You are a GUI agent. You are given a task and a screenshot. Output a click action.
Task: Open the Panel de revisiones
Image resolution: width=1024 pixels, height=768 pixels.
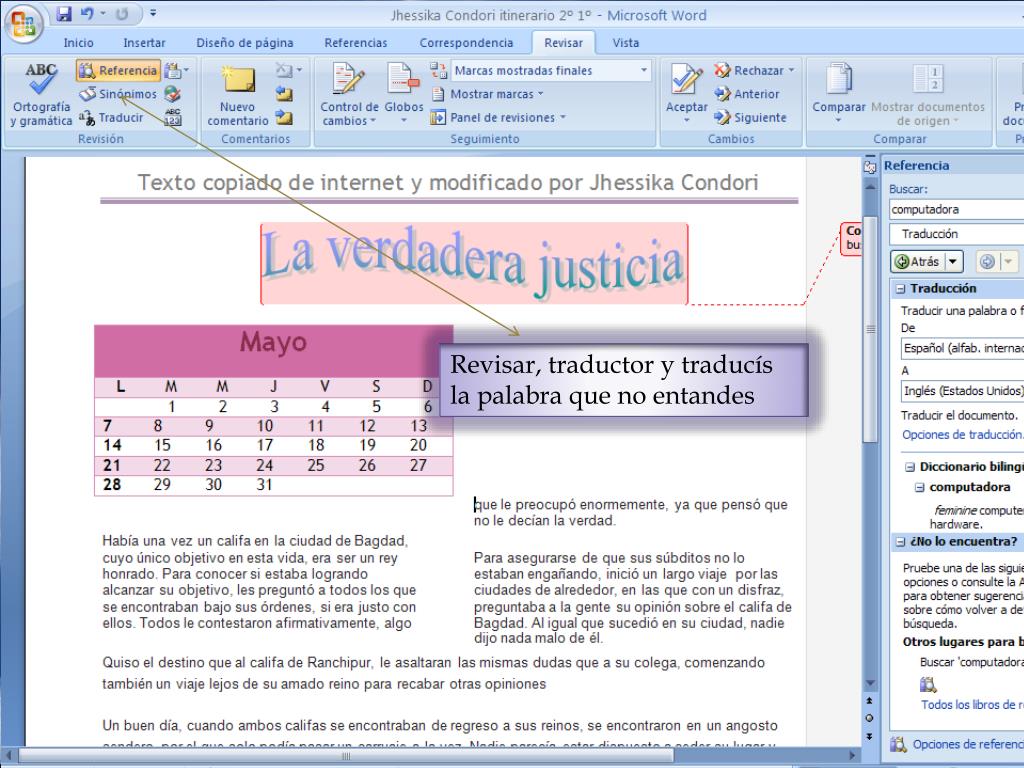tap(498, 118)
